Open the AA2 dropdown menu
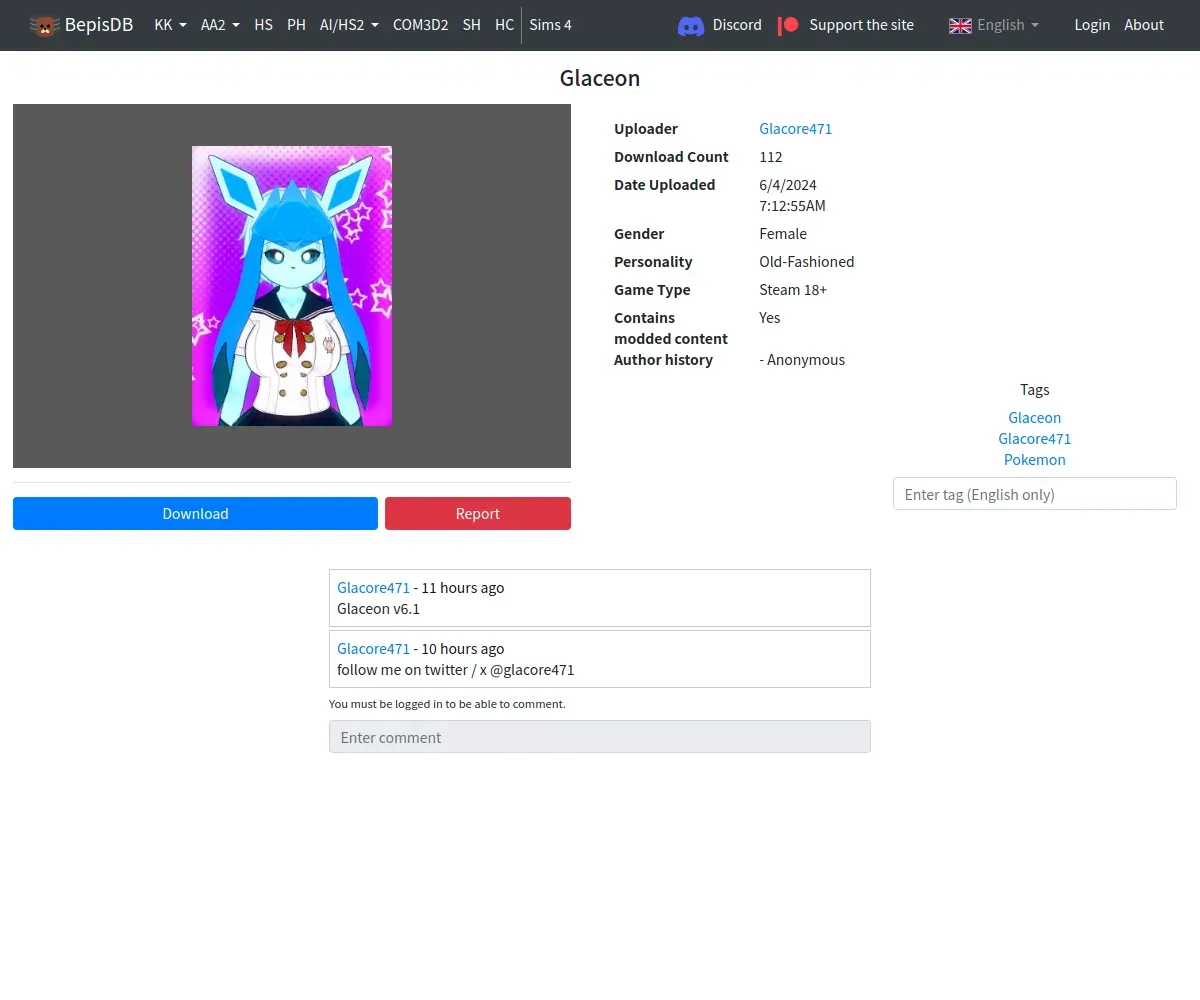This screenshot has height=1000, width=1200. click(220, 25)
